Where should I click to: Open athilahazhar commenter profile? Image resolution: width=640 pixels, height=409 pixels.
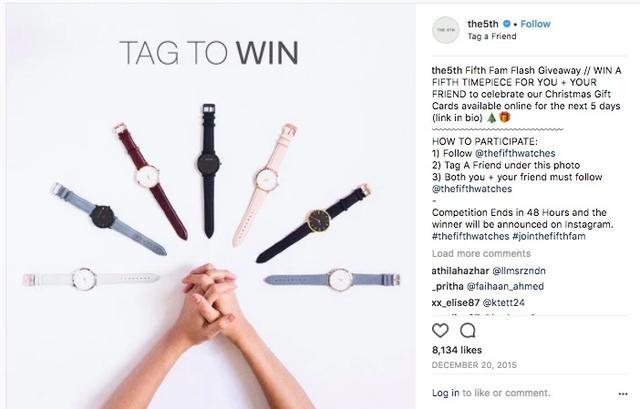pos(460,271)
